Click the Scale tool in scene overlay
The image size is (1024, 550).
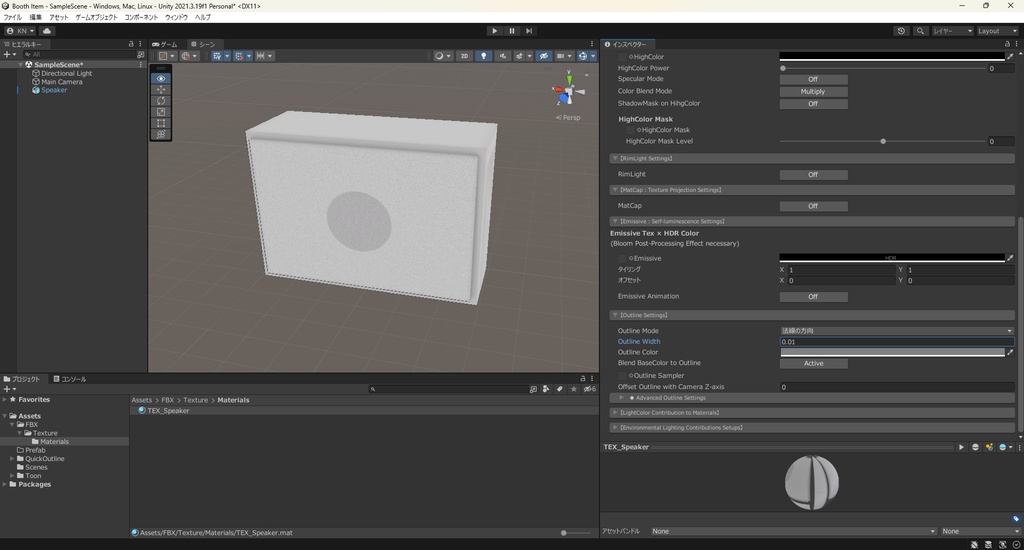coord(161,112)
